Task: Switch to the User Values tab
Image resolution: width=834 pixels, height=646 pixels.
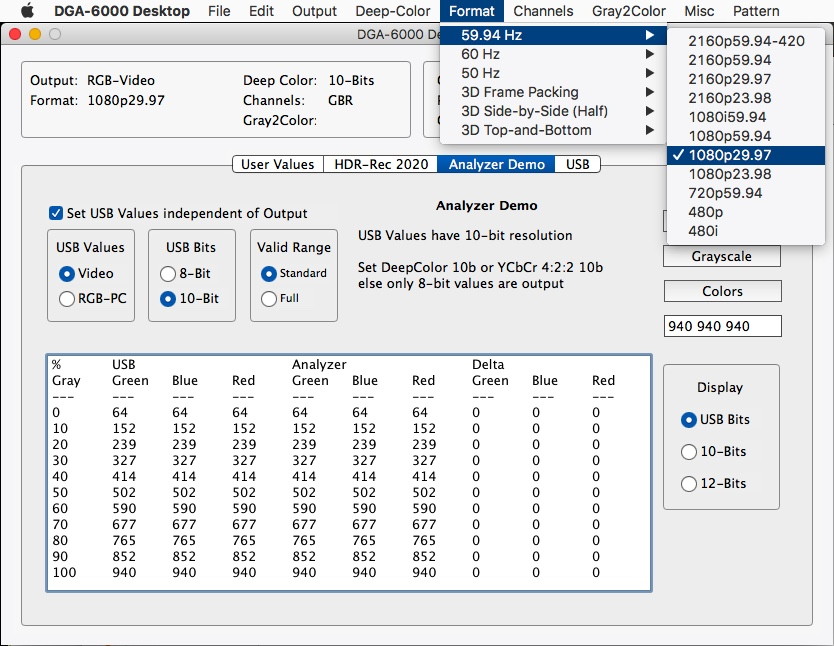Action: pos(277,164)
